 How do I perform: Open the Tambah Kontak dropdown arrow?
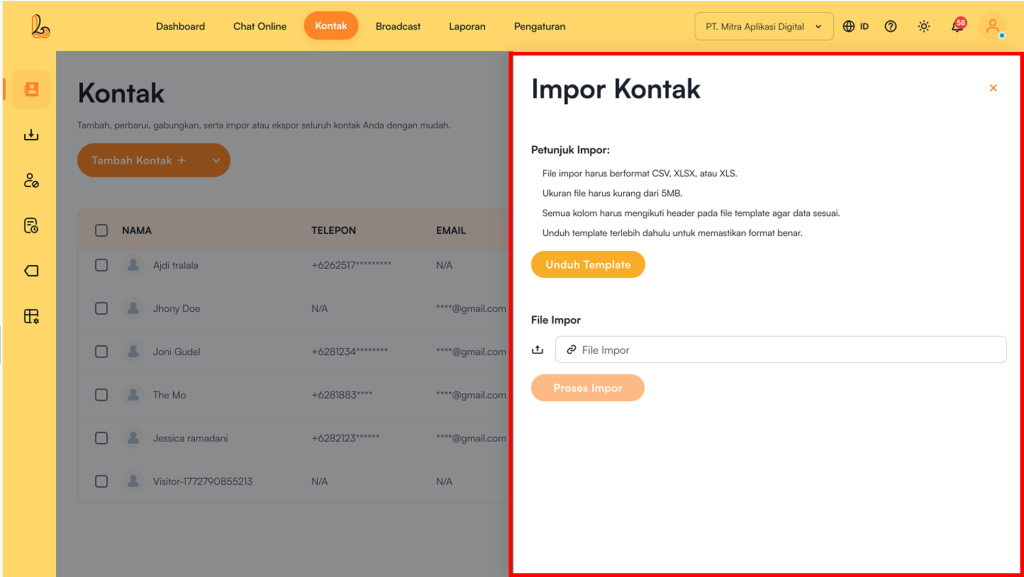pyautogui.click(x=216, y=160)
